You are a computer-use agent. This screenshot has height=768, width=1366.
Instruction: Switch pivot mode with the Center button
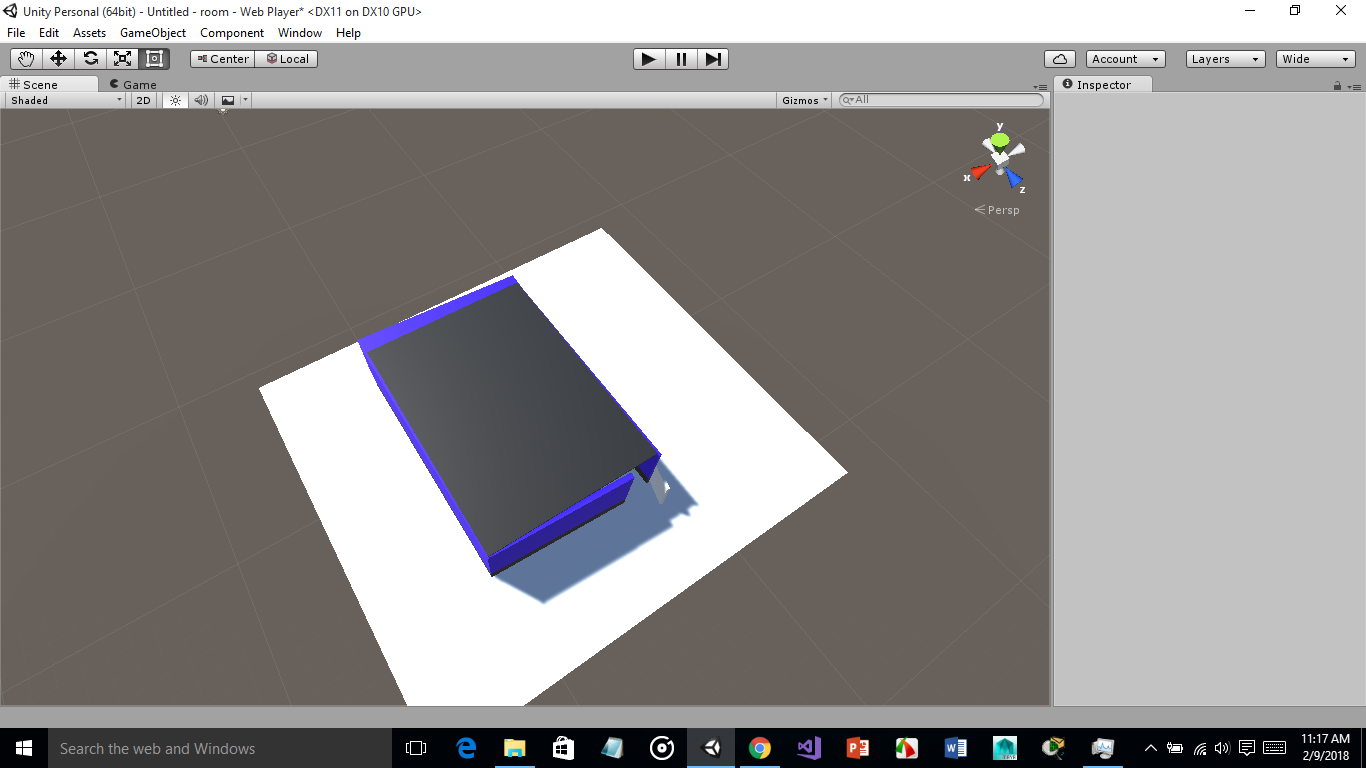coord(221,59)
